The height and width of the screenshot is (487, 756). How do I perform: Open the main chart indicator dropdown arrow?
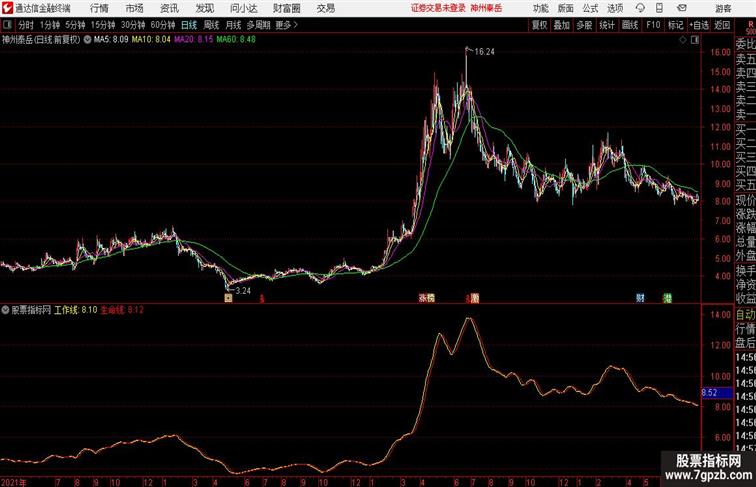[x=87, y=40]
